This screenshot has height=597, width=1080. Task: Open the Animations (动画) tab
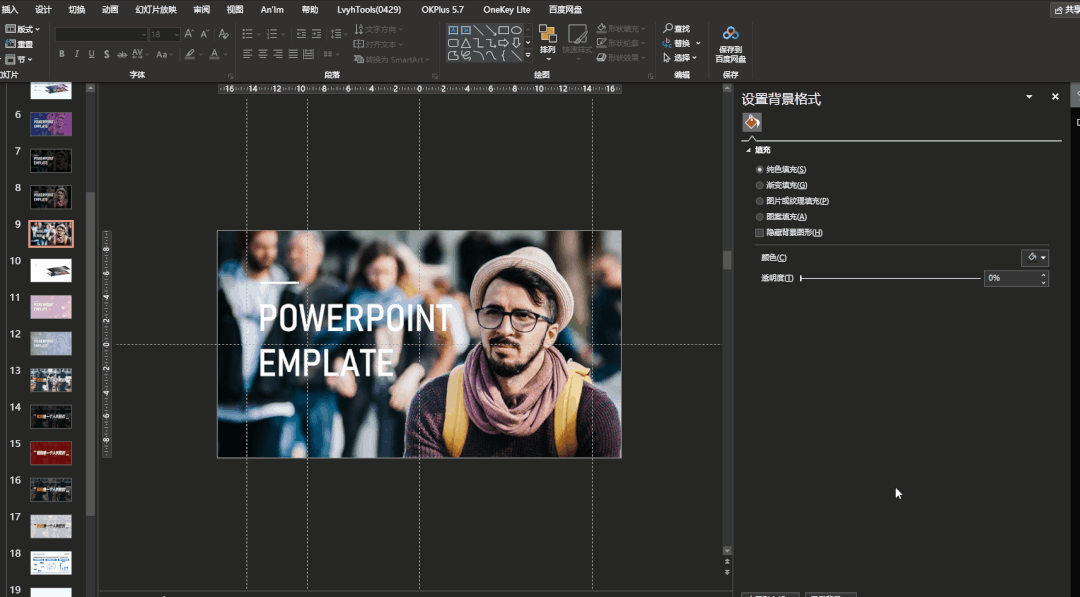tap(110, 10)
